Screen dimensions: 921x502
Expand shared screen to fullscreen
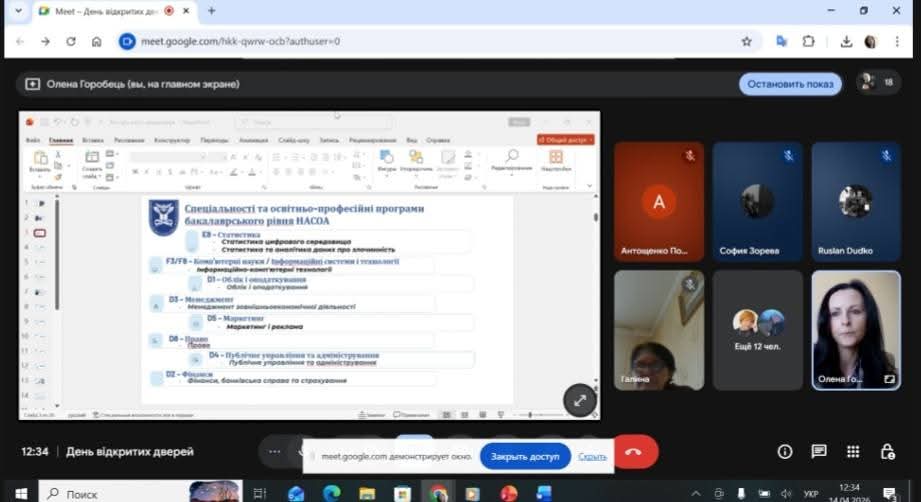579,399
